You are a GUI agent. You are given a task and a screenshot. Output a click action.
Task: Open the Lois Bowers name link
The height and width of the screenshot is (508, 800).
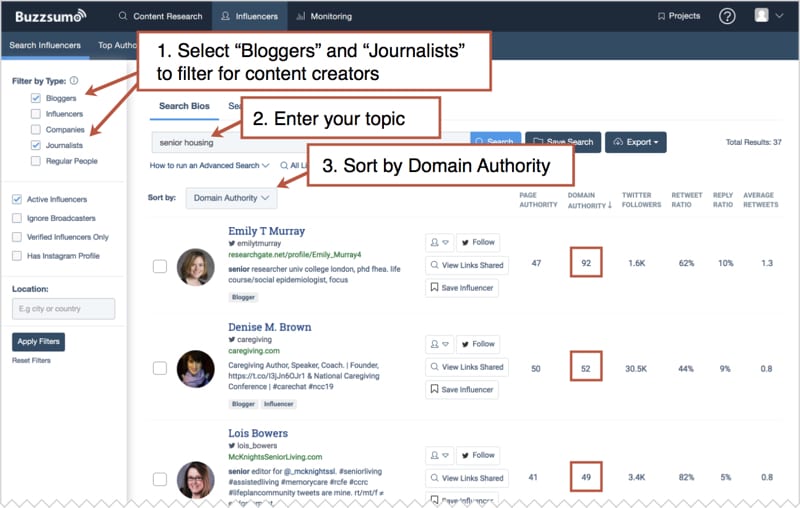click(x=258, y=433)
